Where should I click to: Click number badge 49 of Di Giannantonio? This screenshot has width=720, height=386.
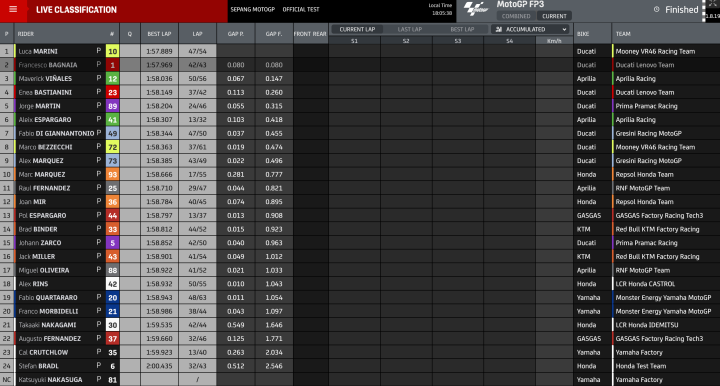112,134
